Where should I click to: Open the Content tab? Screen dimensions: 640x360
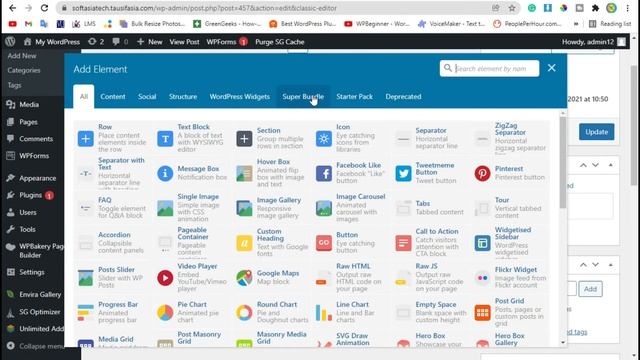(x=113, y=97)
